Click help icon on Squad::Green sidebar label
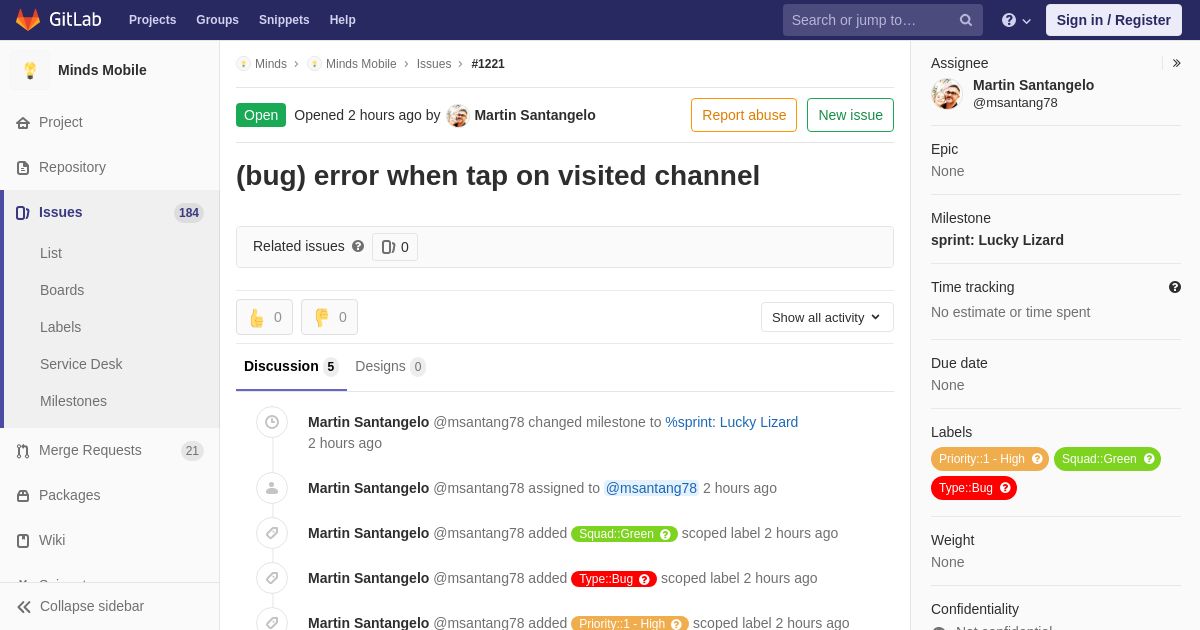 (x=1149, y=459)
